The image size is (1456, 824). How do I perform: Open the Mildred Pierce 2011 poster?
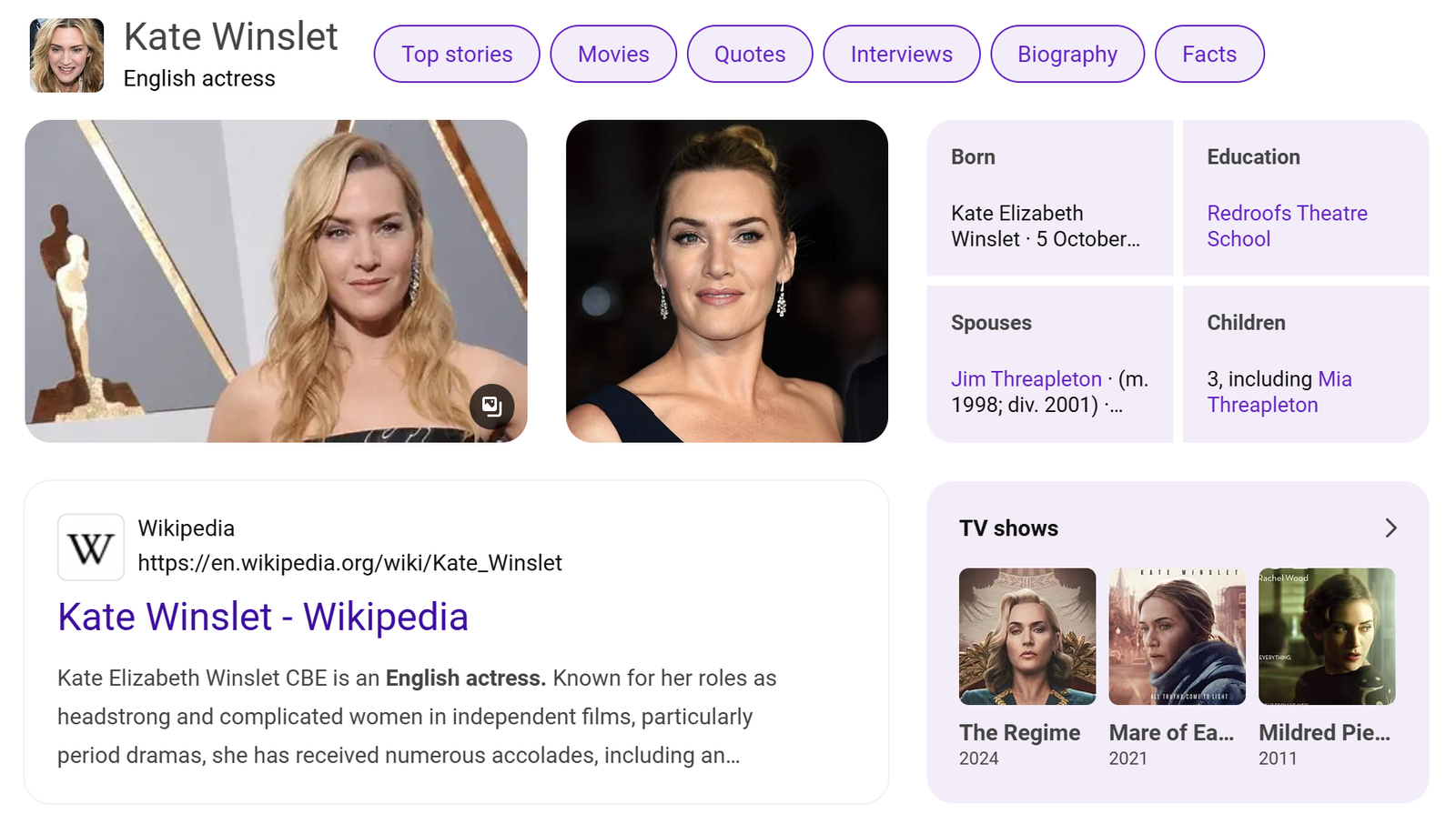tap(1326, 637)
